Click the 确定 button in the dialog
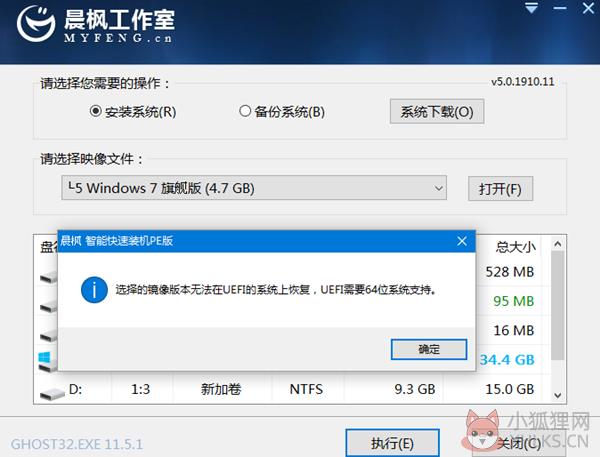 pyautogui.click(x=429, y=349)
